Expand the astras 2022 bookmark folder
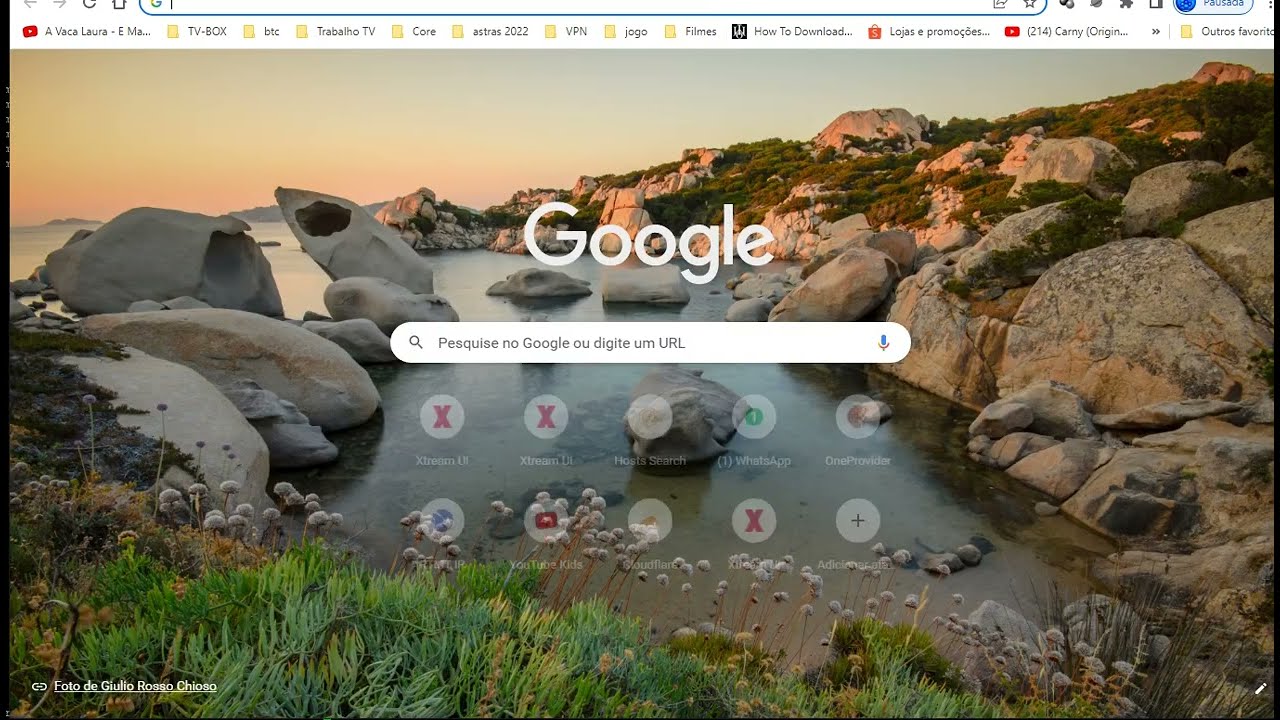Image resolution: width=1280 pixels, height=720 pixels. point(490,31)
